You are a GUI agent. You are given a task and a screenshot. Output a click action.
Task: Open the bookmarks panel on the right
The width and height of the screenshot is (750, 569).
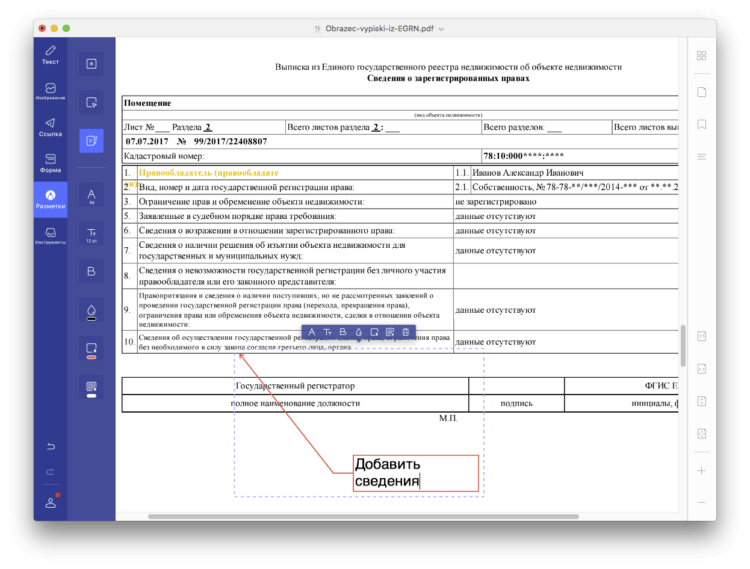[x=701, y=124]
